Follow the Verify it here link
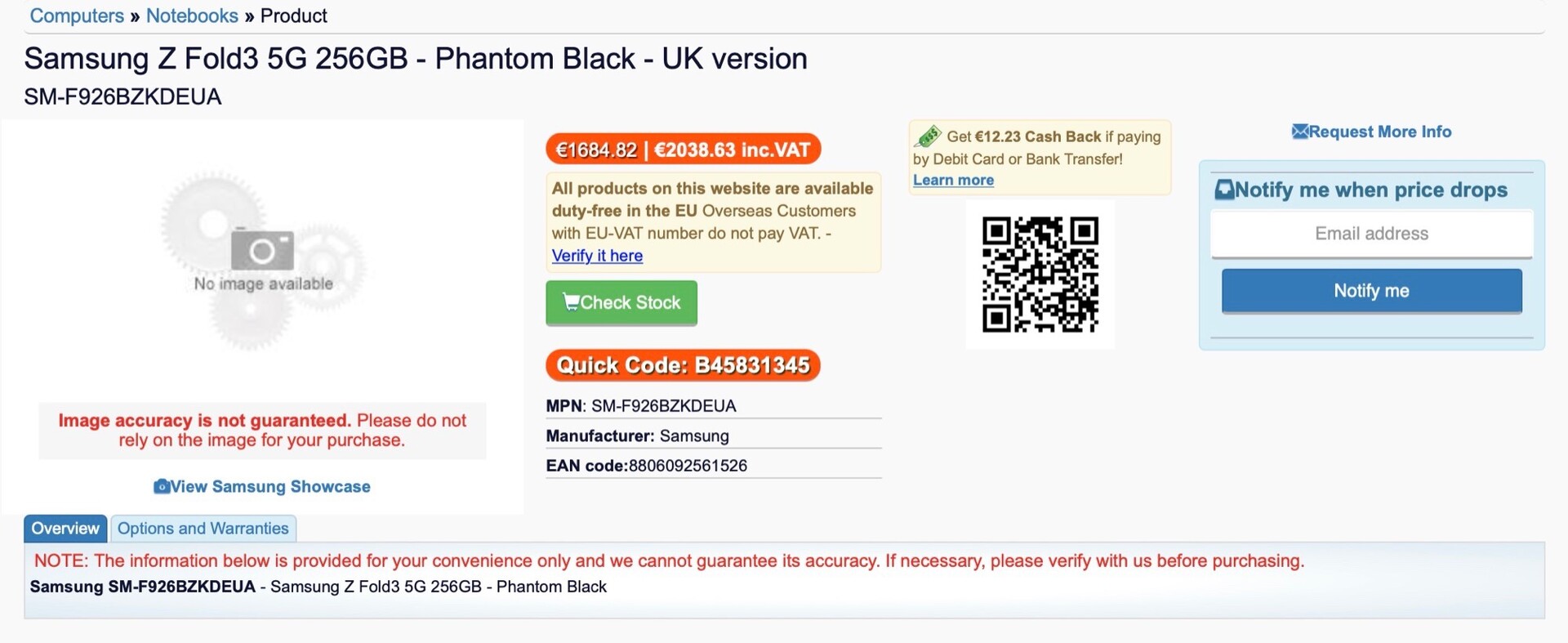Image resolution: width=1568 pixels, height=643 pixels. [x=597, y=256]
